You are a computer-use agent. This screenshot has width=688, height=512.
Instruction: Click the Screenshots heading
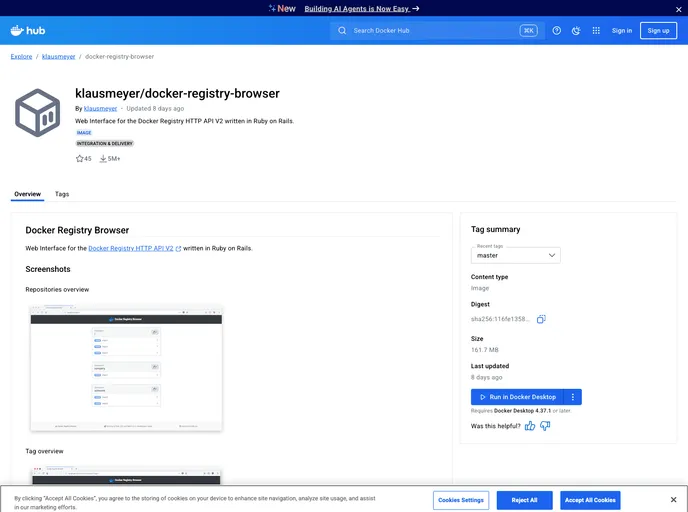(48, 269)
